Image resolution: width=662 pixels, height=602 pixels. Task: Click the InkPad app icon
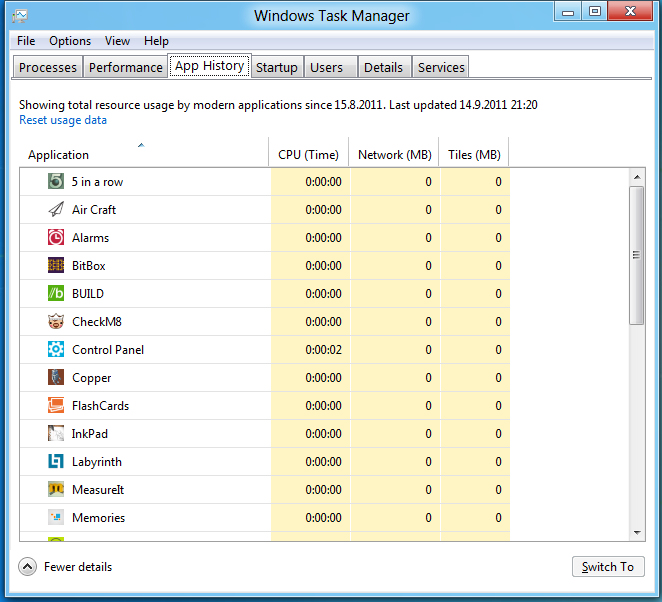click(56, 434)
